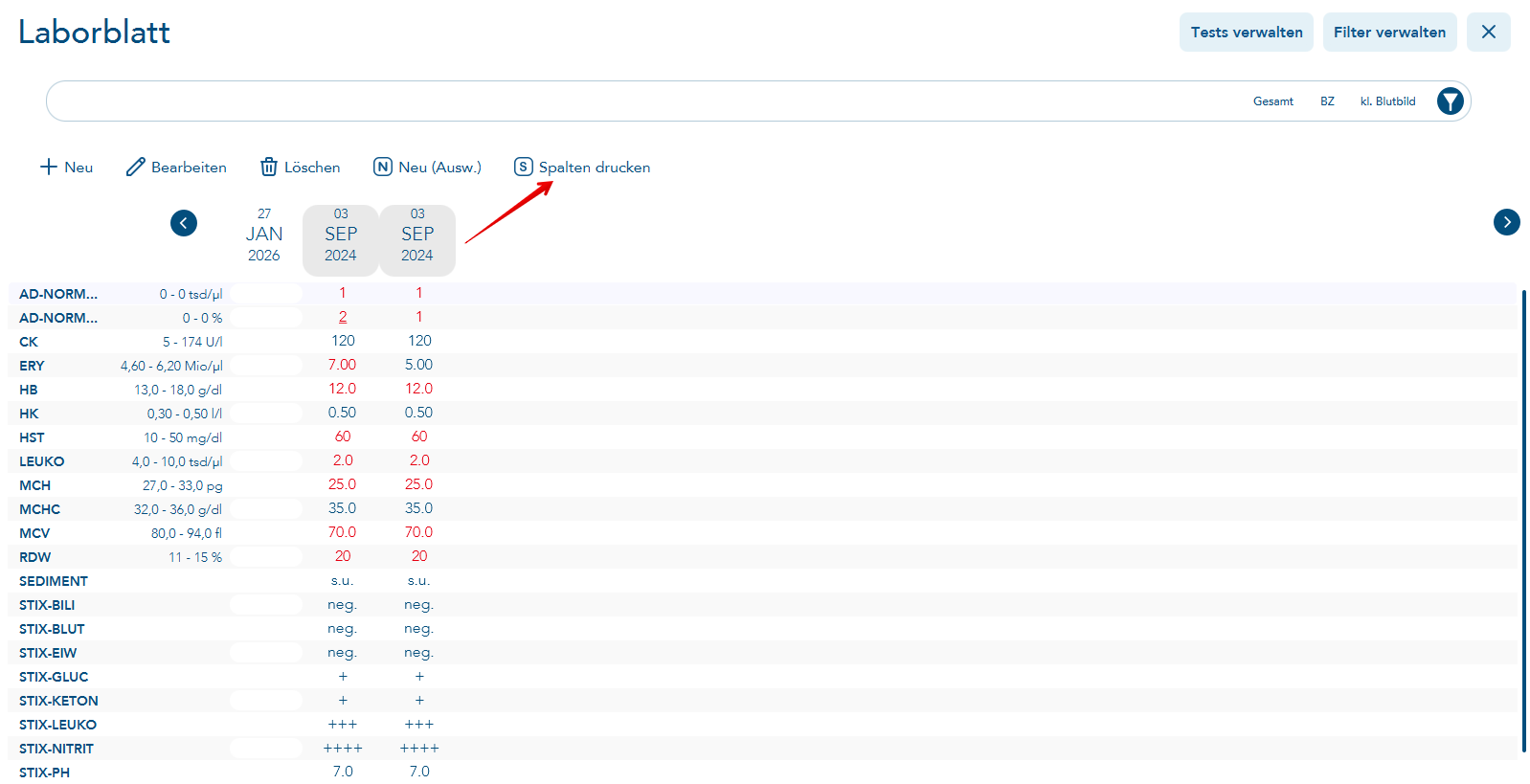
Task: Select the first 03 SEP 2024 column
Action: click(341, 235)
